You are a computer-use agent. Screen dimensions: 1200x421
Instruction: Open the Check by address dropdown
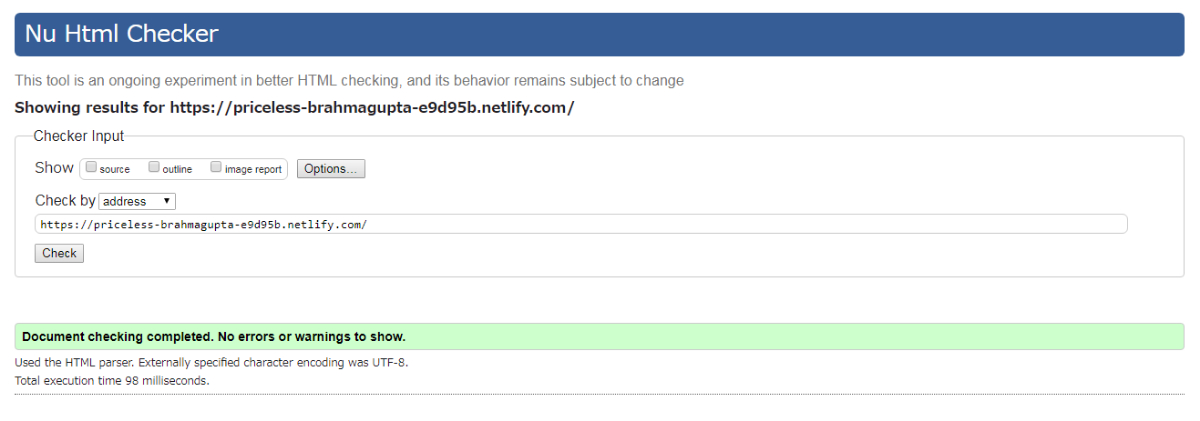pos(138,201)
